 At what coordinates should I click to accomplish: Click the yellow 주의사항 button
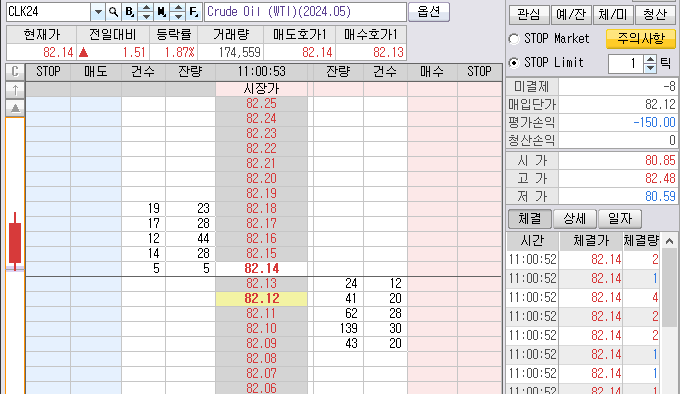point(641,39)
